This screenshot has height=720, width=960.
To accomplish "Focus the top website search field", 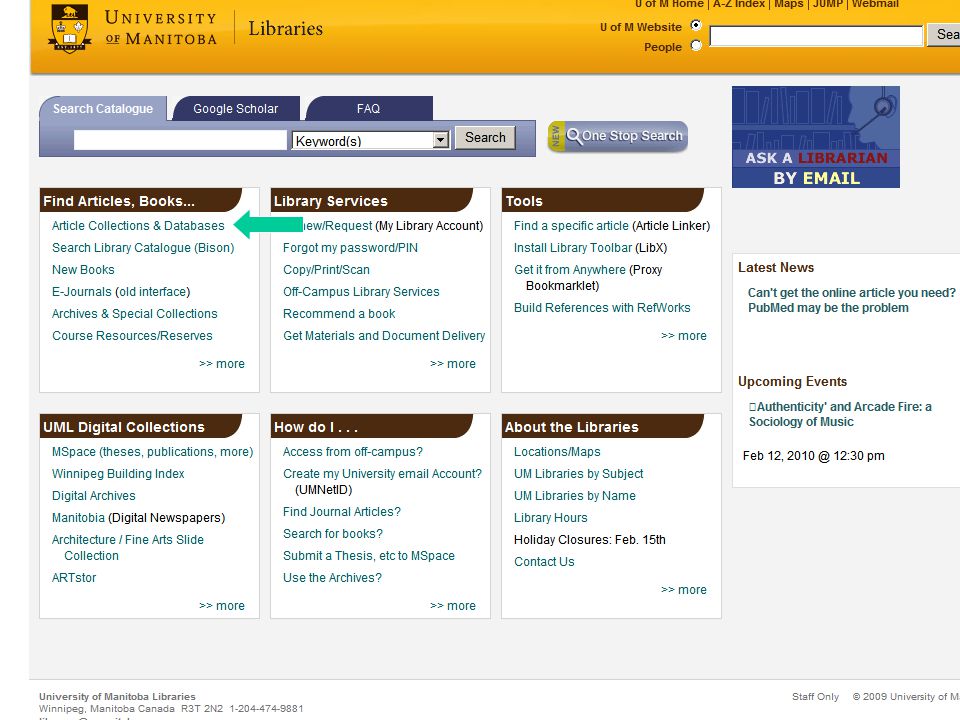I will click(816, 36).
